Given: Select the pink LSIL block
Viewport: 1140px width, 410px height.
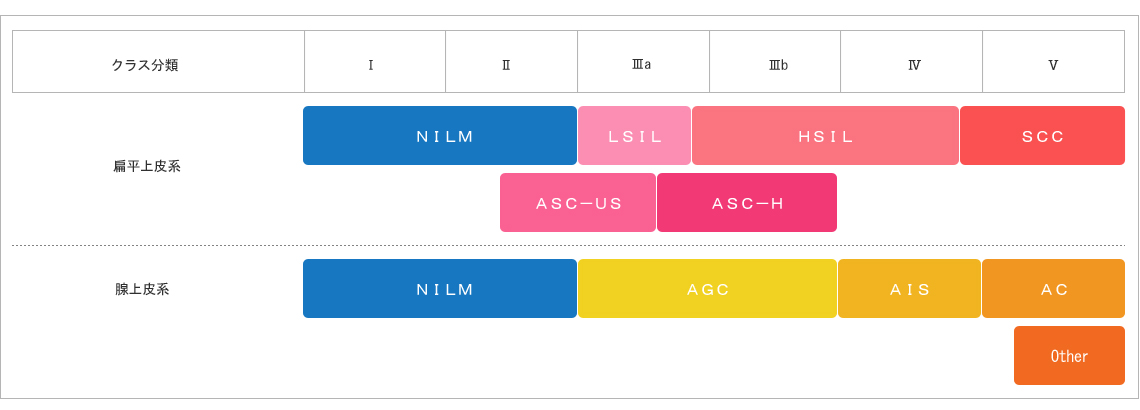Looking at the screenshot, I should [635, 136].
